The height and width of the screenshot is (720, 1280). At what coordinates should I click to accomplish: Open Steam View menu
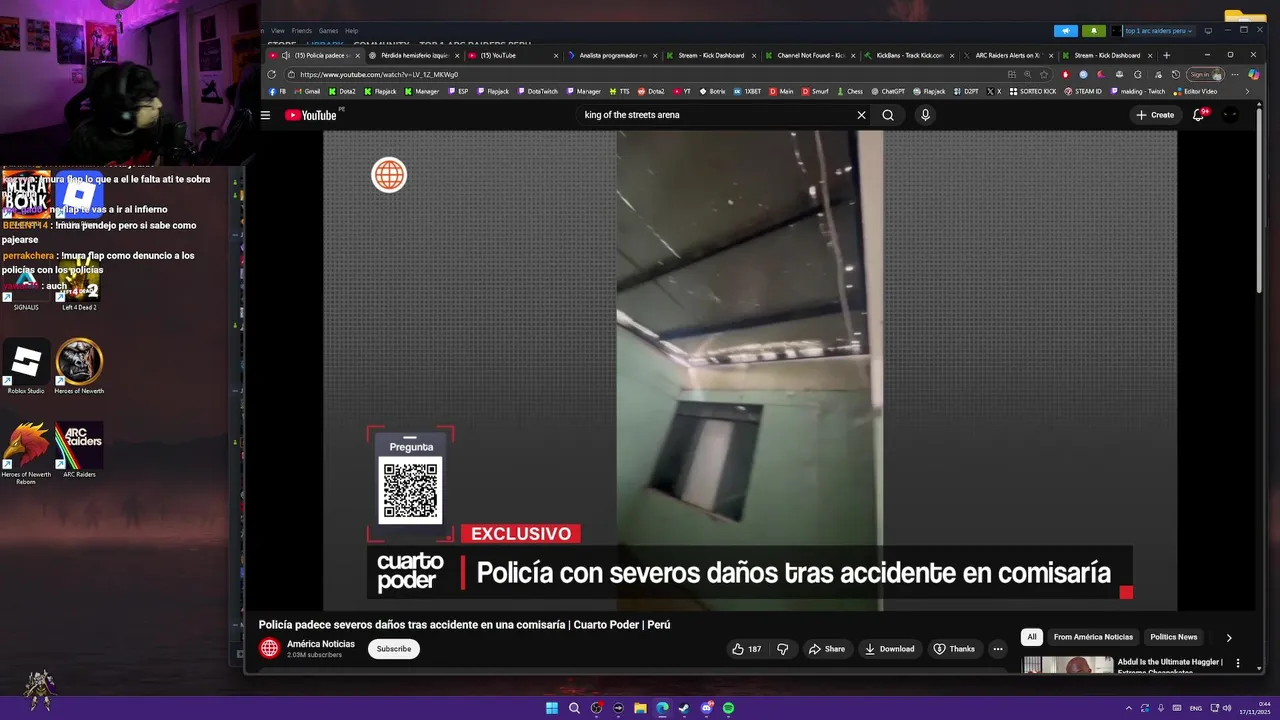click(278, 31)
